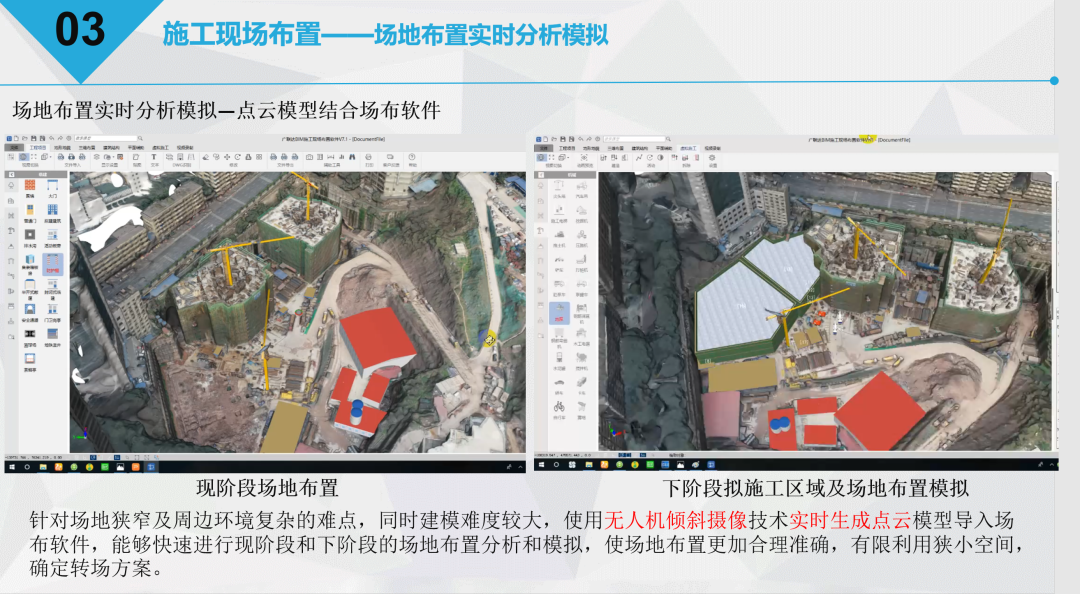
Task: Click tree category icon in 现阶段场地布置 sidebar
Action: tap(11, 185)
